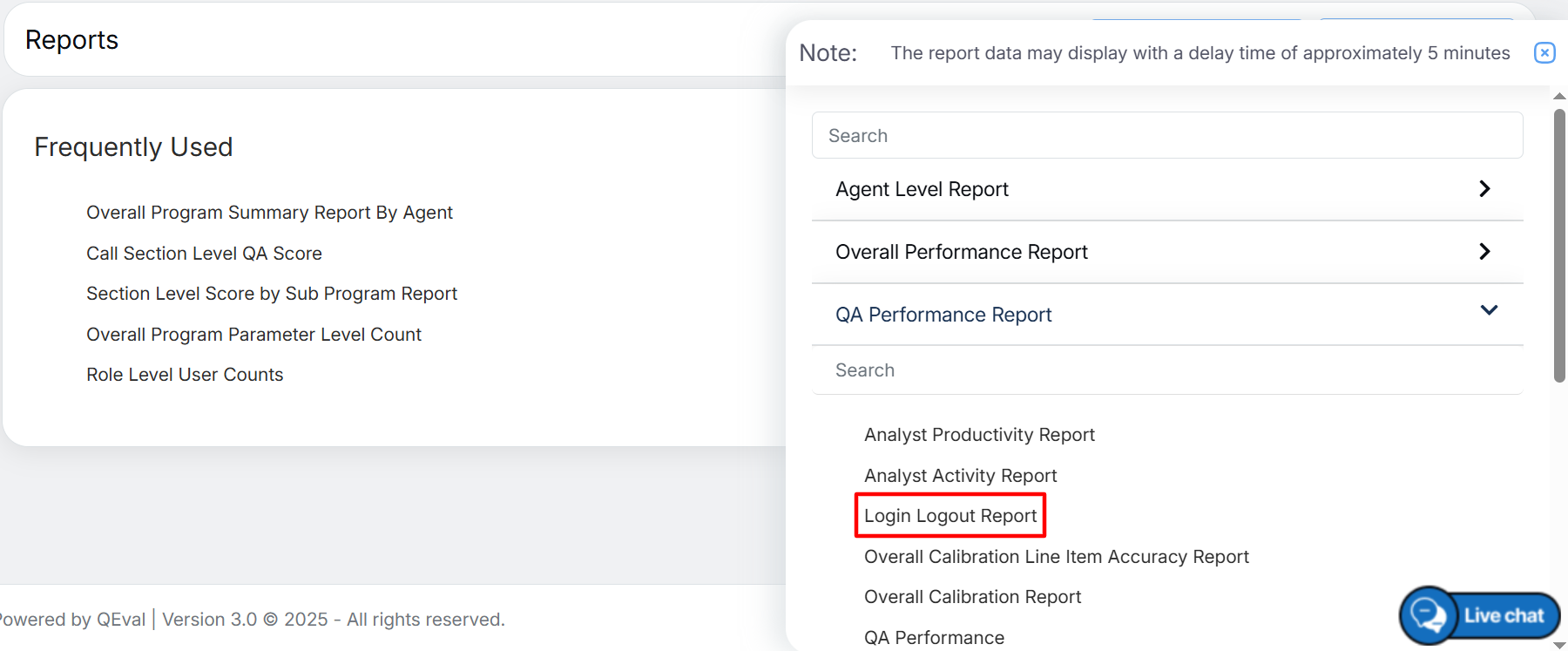1568x651 pixels.
Task: Open Overall Calibration Report
Action: tap(972, 597)
